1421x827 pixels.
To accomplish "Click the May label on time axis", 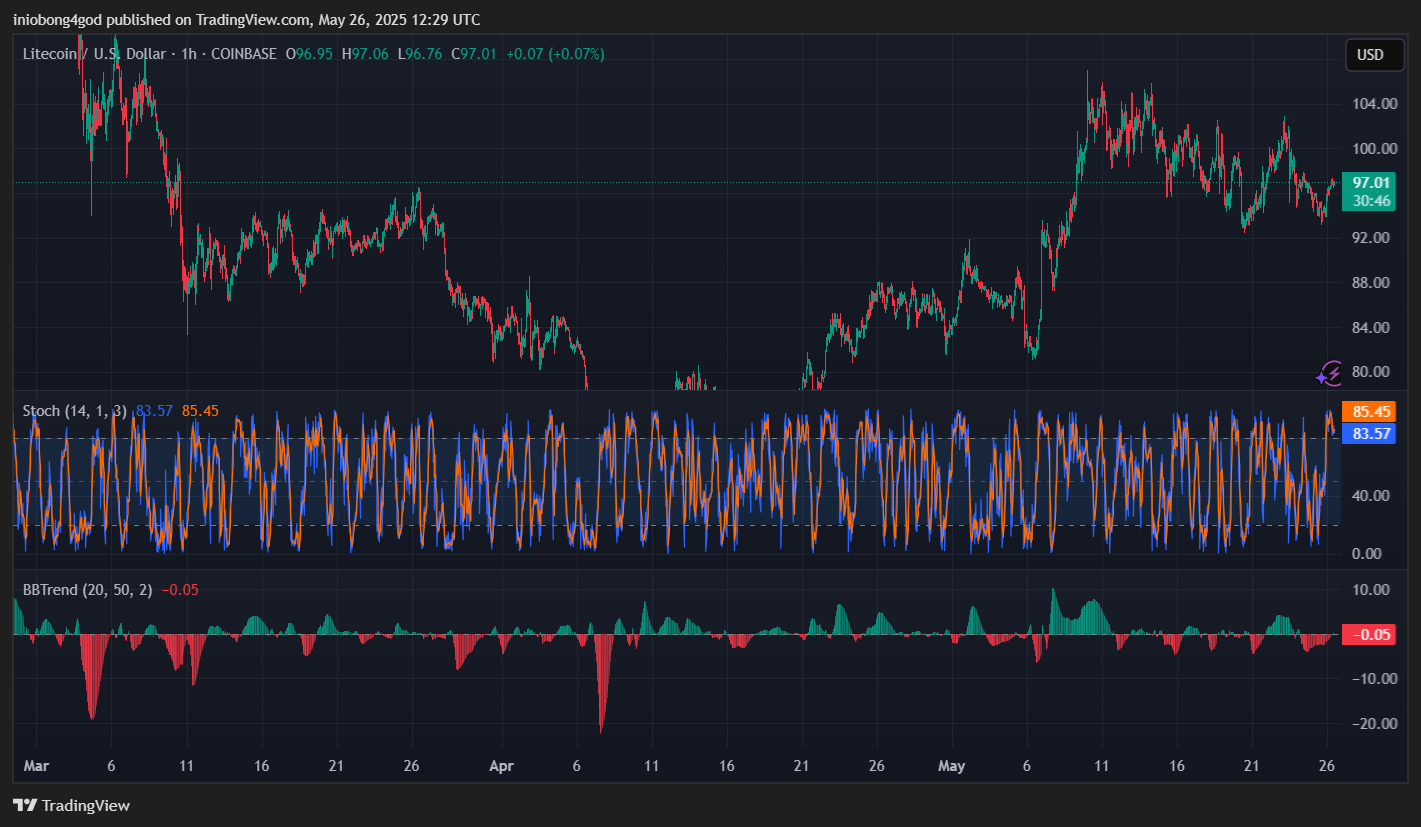I will (951, 766).
